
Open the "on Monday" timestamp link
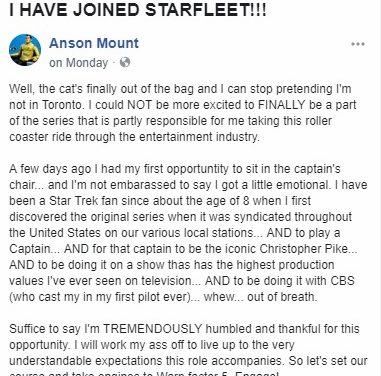79,63
